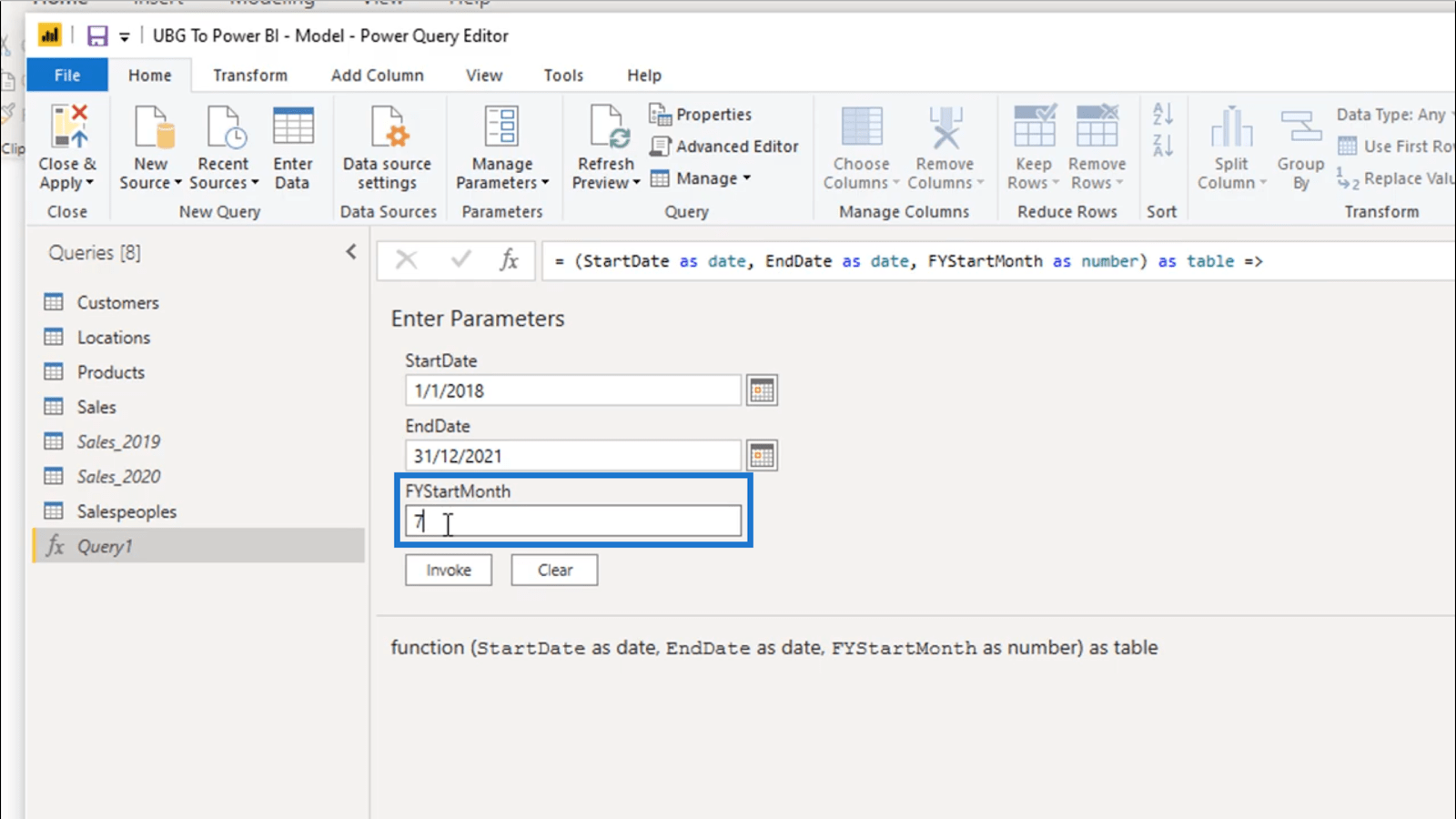
Task: Click Replace Values
Action: (1396, 178)
